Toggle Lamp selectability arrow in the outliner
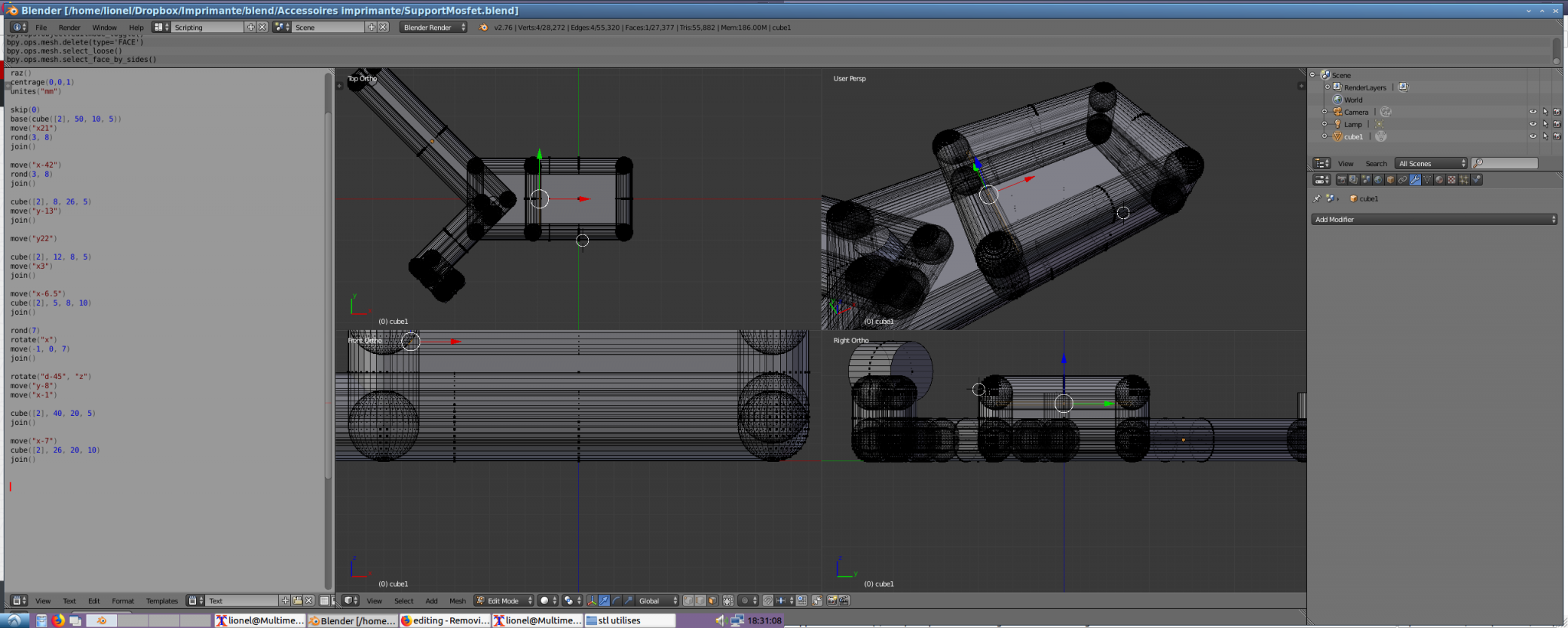Image resolution: width=1568 pixels, height=628 pixels. click(1545, 124)
